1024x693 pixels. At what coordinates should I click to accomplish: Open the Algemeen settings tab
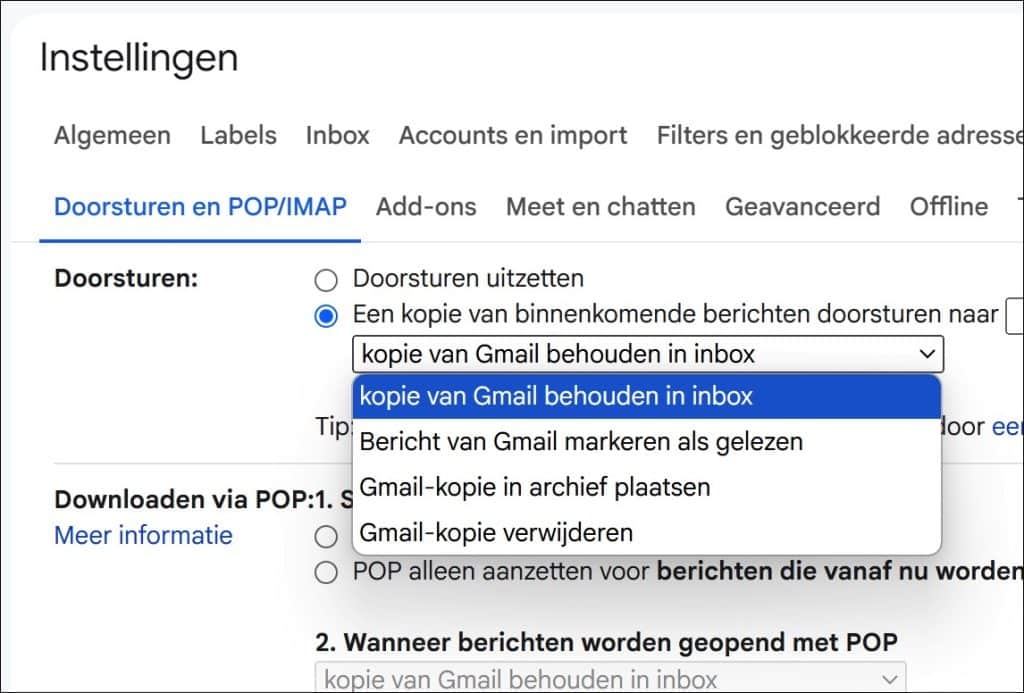pos(112,135)
